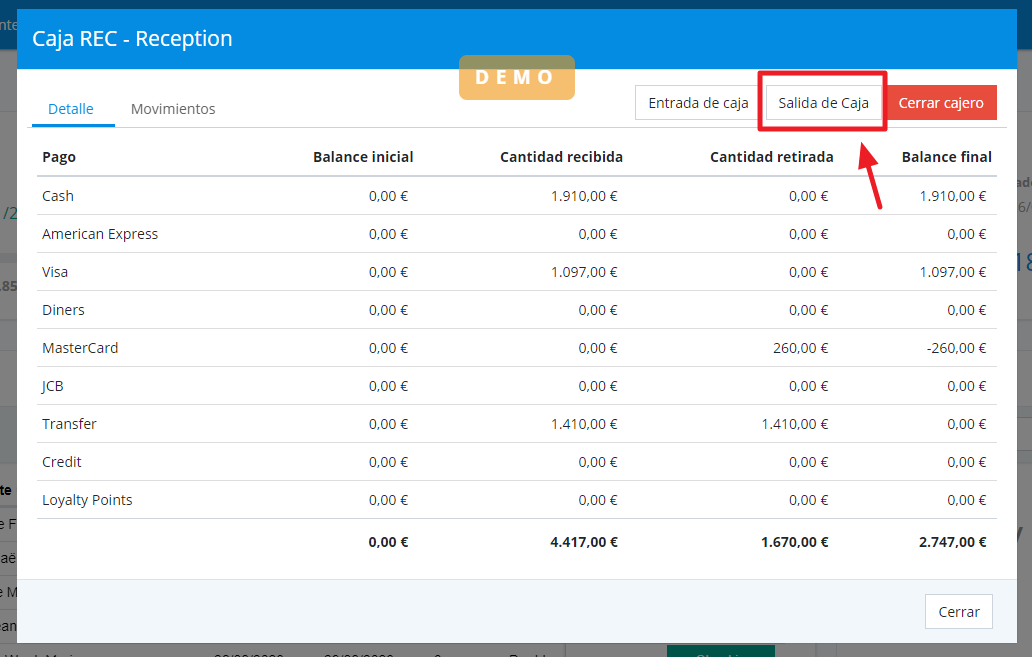Select the Balance final column header
The height and width of the screenshot is (657, 1032).
click(946, 157)
